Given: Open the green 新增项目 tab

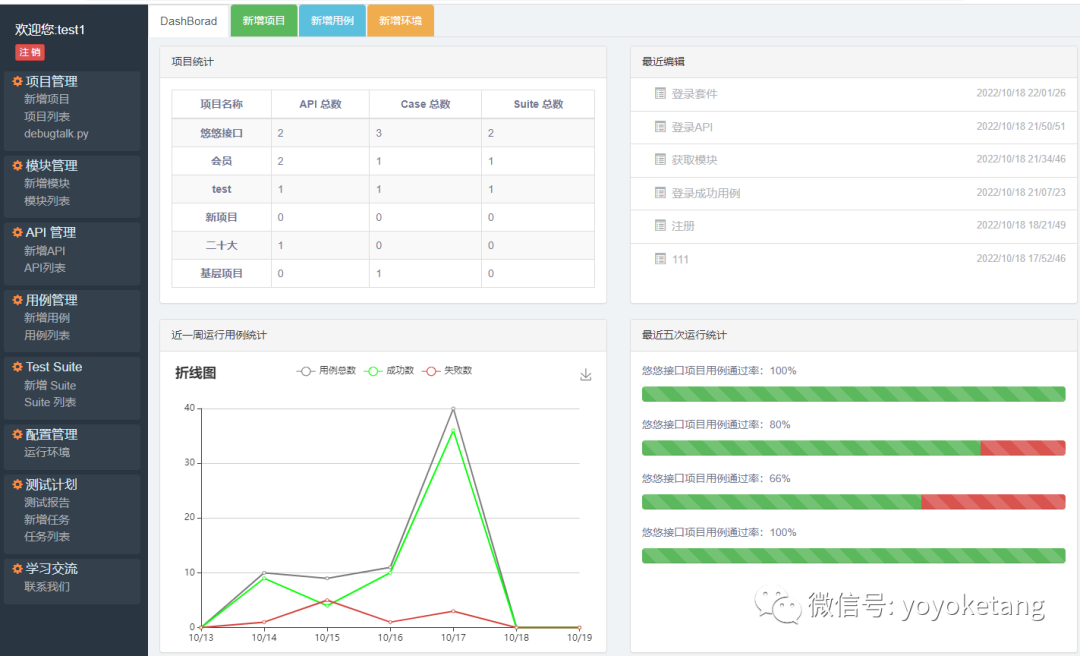Looking at the screenshot, I should pyautogui.click(x=264, y=21).
